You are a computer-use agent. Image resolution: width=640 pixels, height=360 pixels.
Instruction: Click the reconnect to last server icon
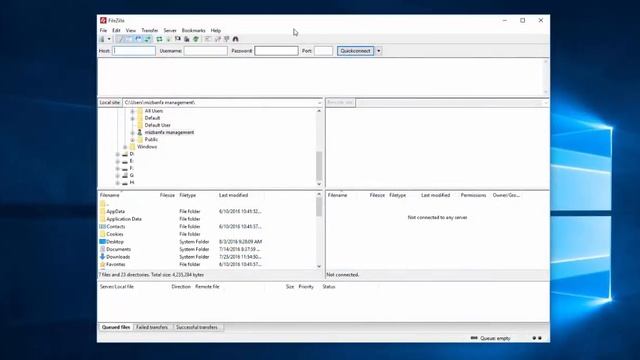(x=196, y=39)
